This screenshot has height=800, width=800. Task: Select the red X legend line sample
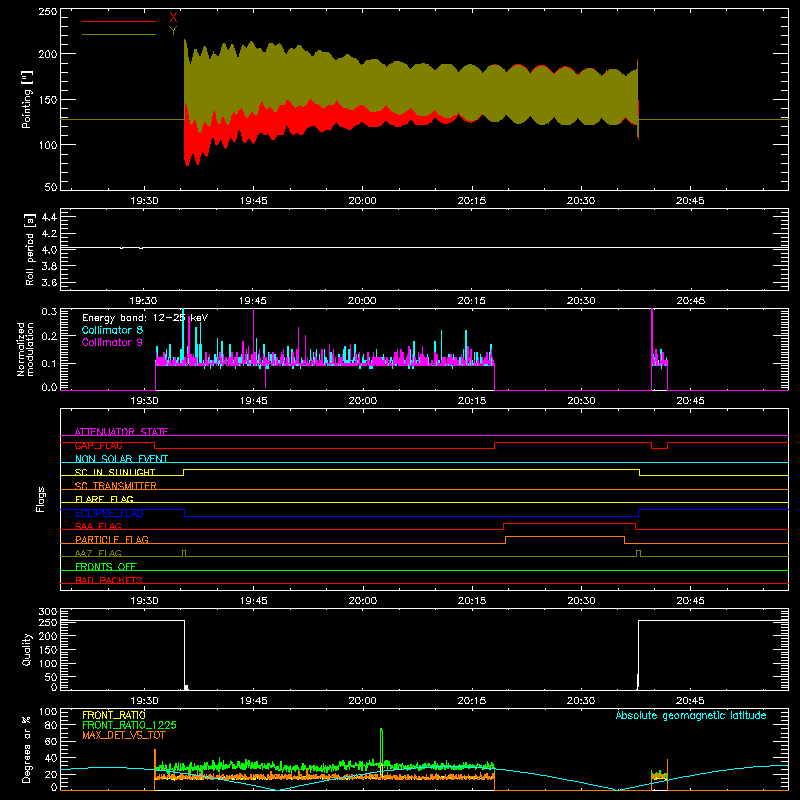(x=119, y=21)
